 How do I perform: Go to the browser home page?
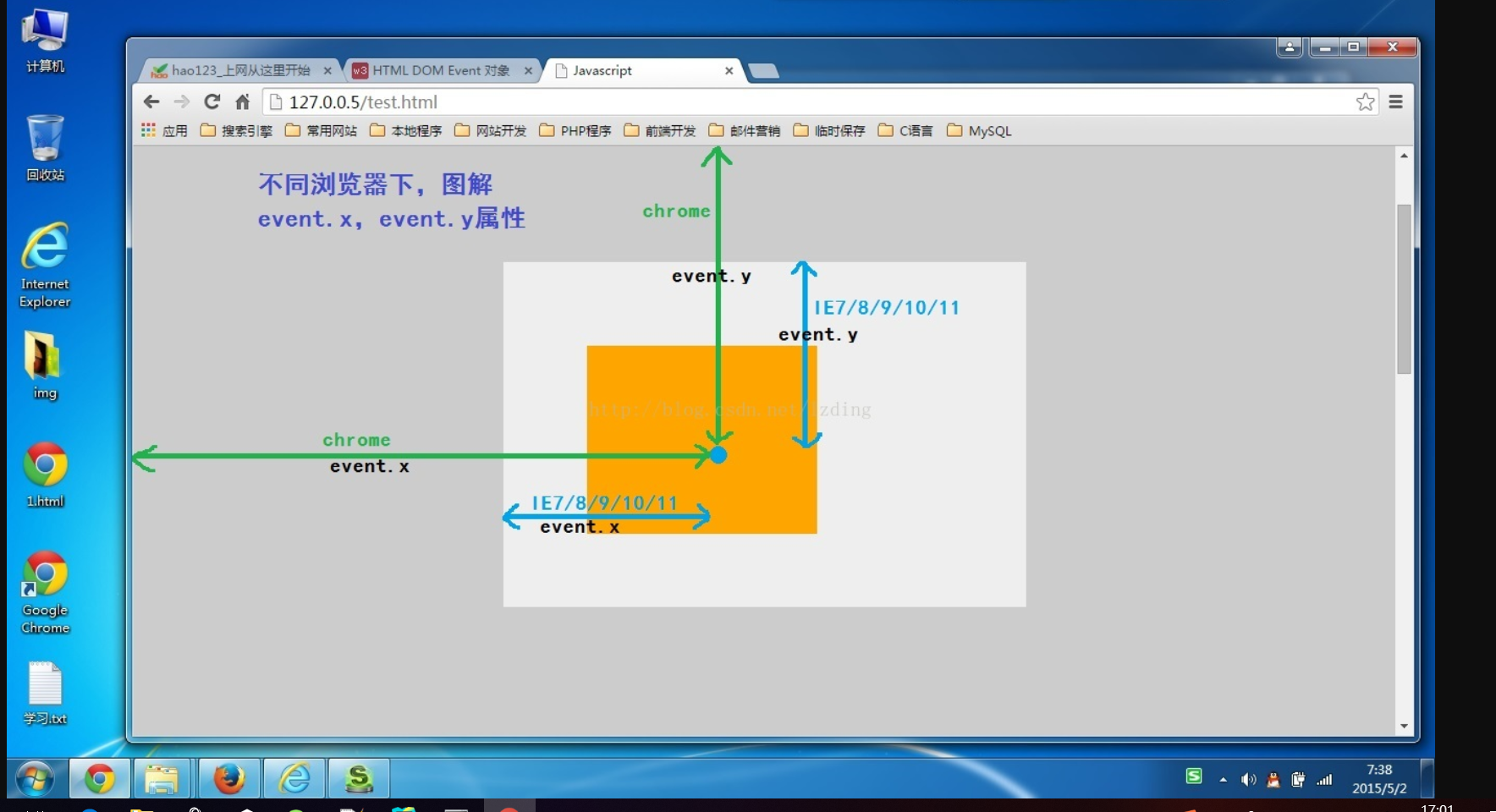coord(243,102)
